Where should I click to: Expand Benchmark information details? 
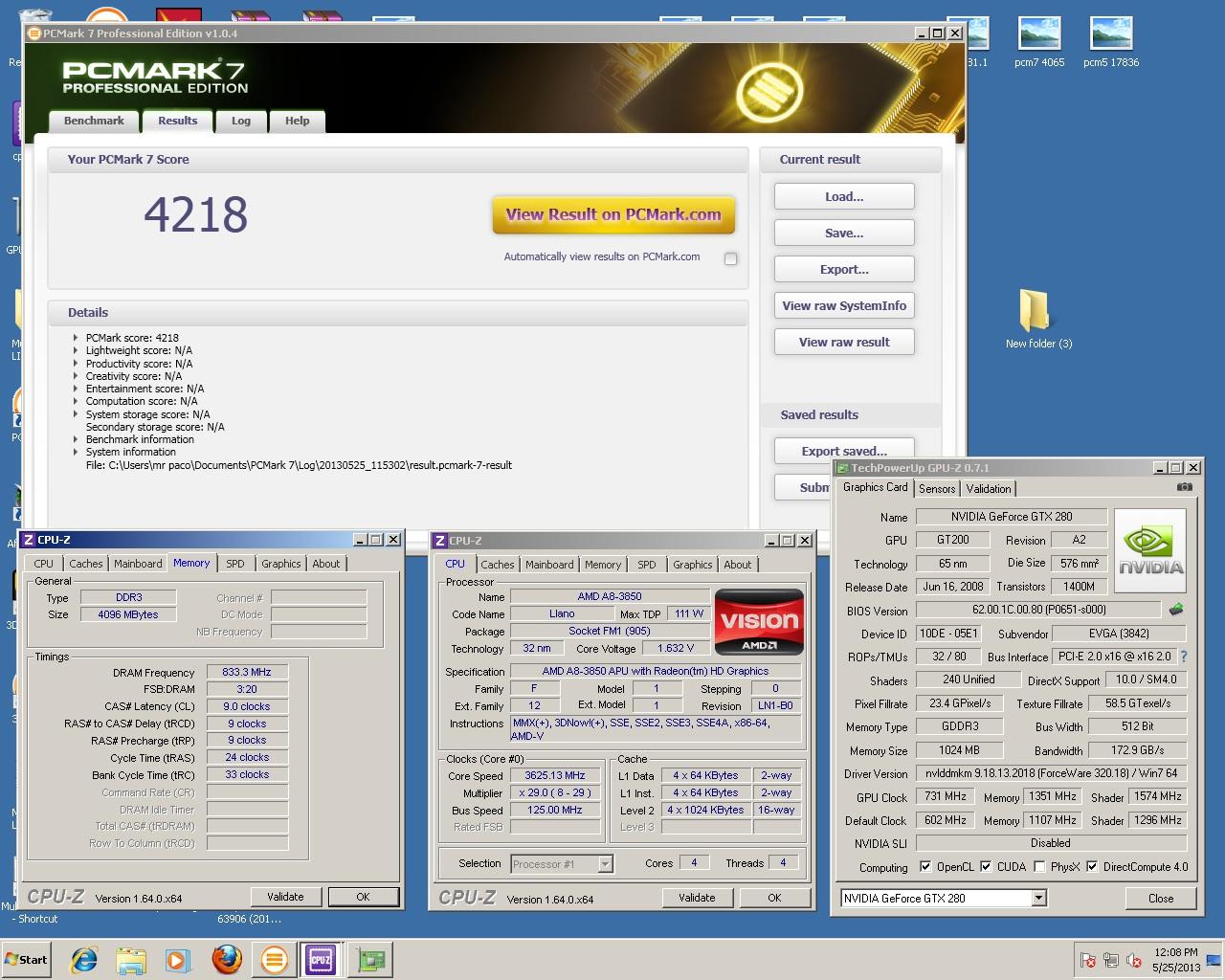(x=76, y=439)
